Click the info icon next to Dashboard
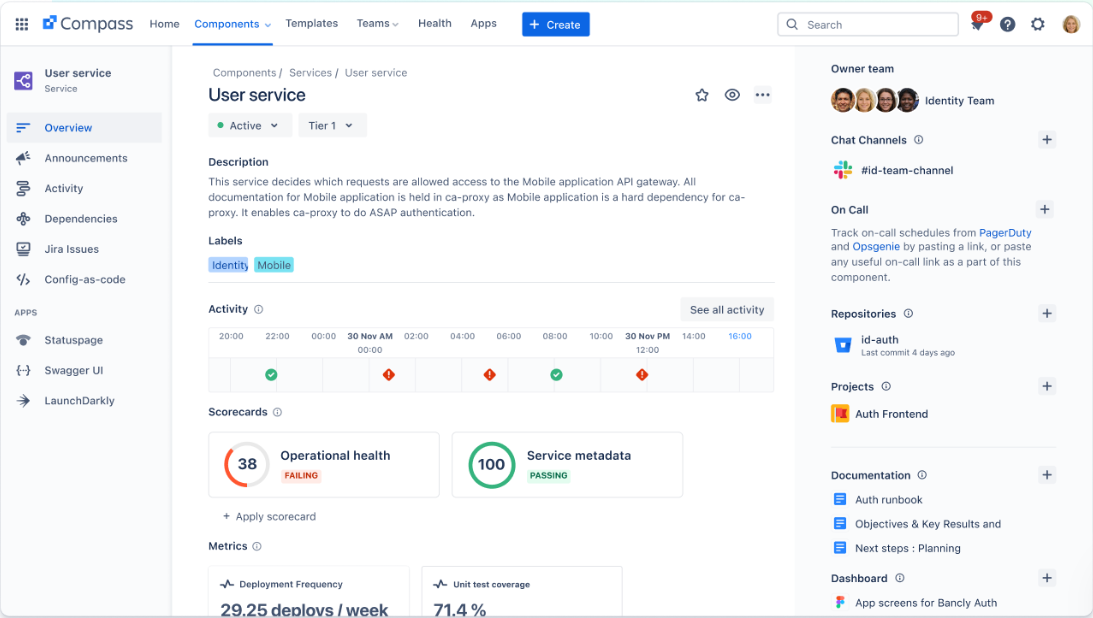 point(900,578)
